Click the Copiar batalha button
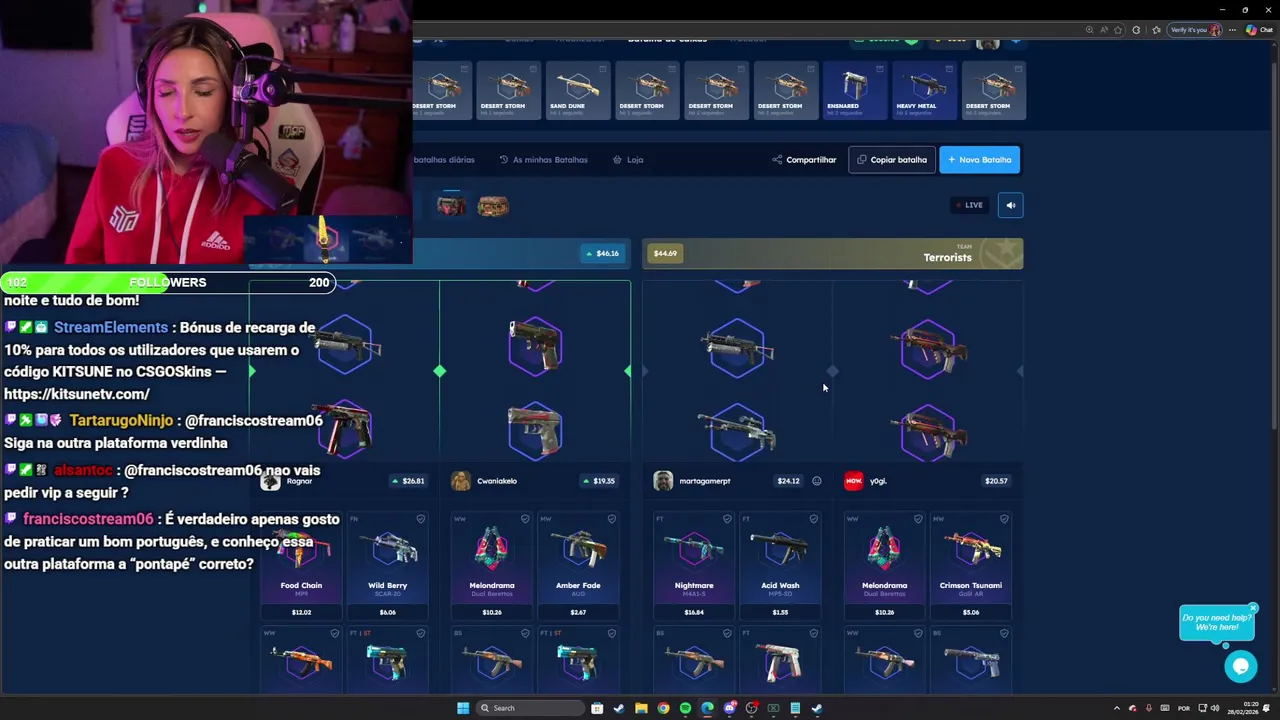This screenshot has height=720, width=1280. click(892, 160)
